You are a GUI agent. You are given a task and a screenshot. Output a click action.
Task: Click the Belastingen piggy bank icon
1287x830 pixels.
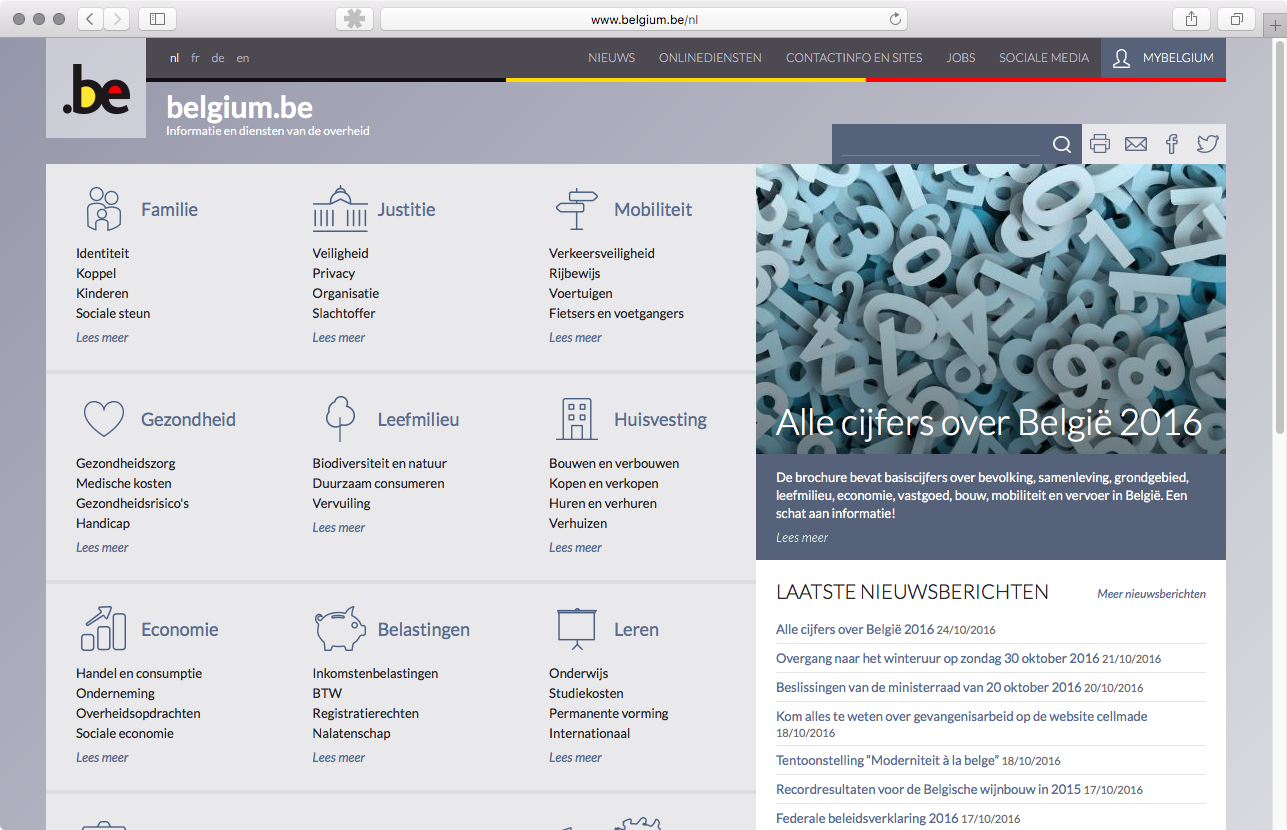(x=340, y=629)
